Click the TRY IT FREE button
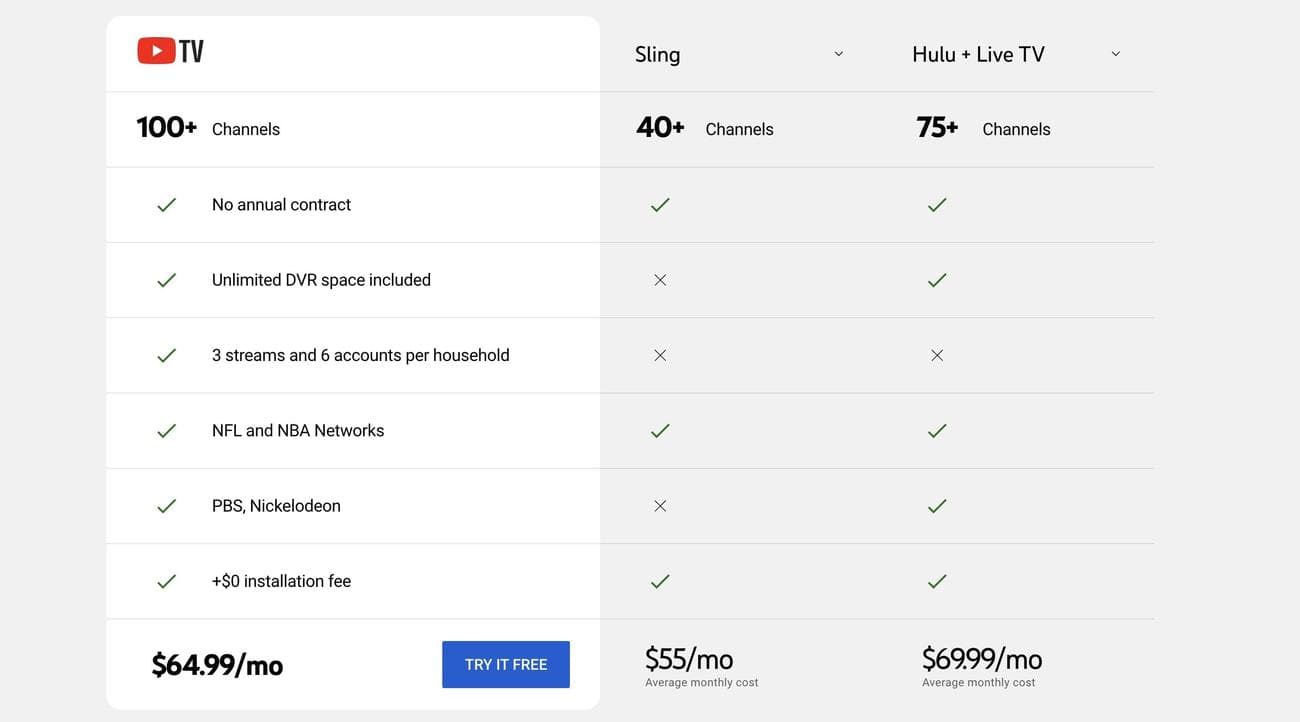1300x722 pixels. click(506, 662)
